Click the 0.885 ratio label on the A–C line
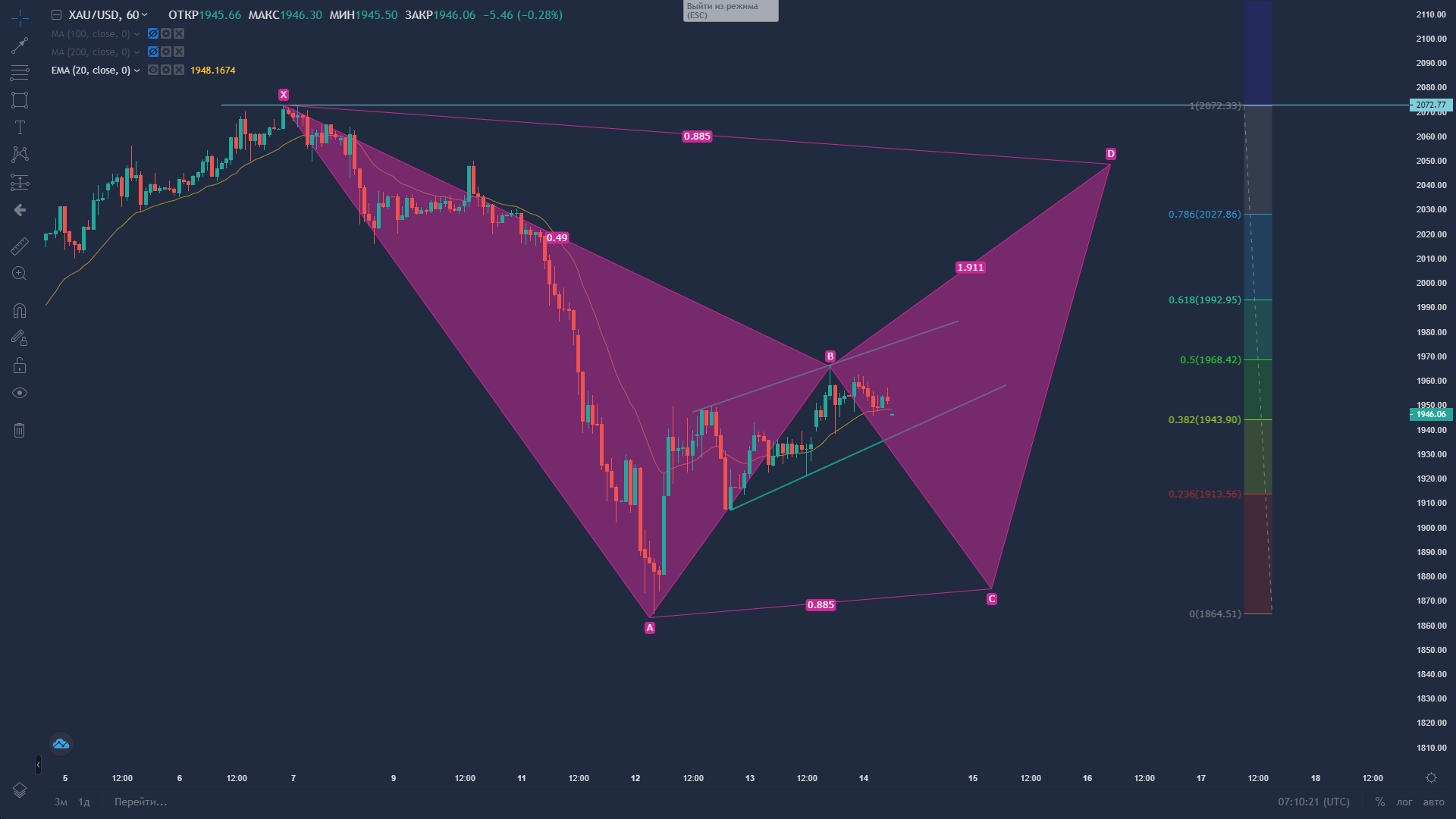Viewport: 1456px width, 819px height. click(x=821, y=605)
